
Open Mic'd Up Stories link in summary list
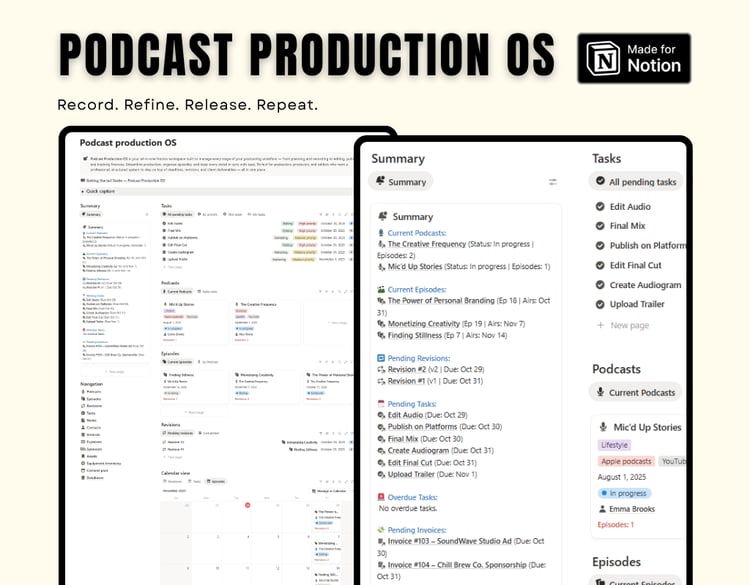[x=415, y=266]
